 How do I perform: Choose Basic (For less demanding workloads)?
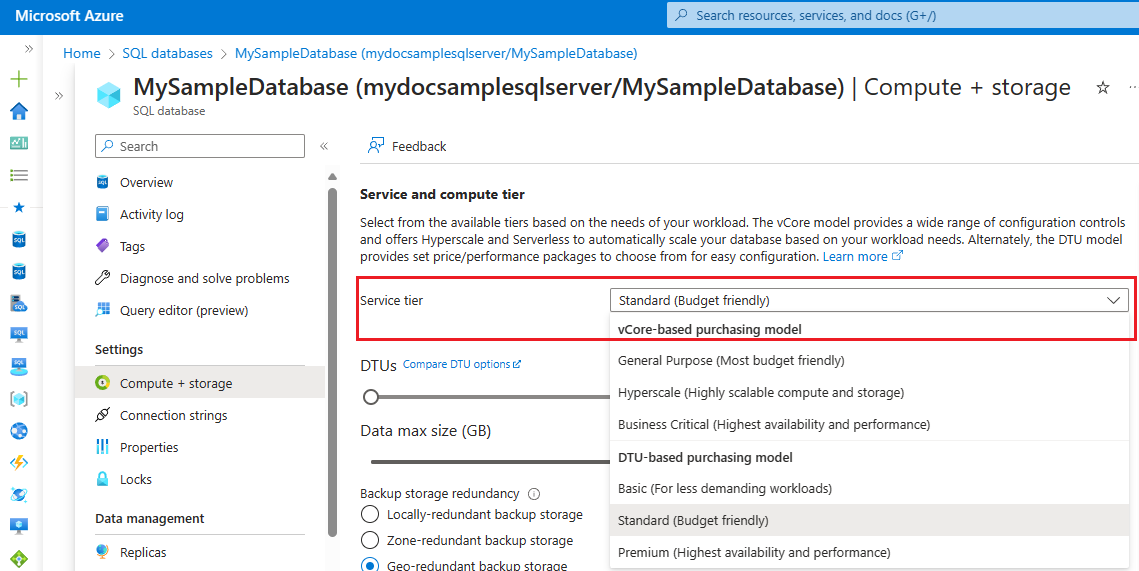[870, 488]
